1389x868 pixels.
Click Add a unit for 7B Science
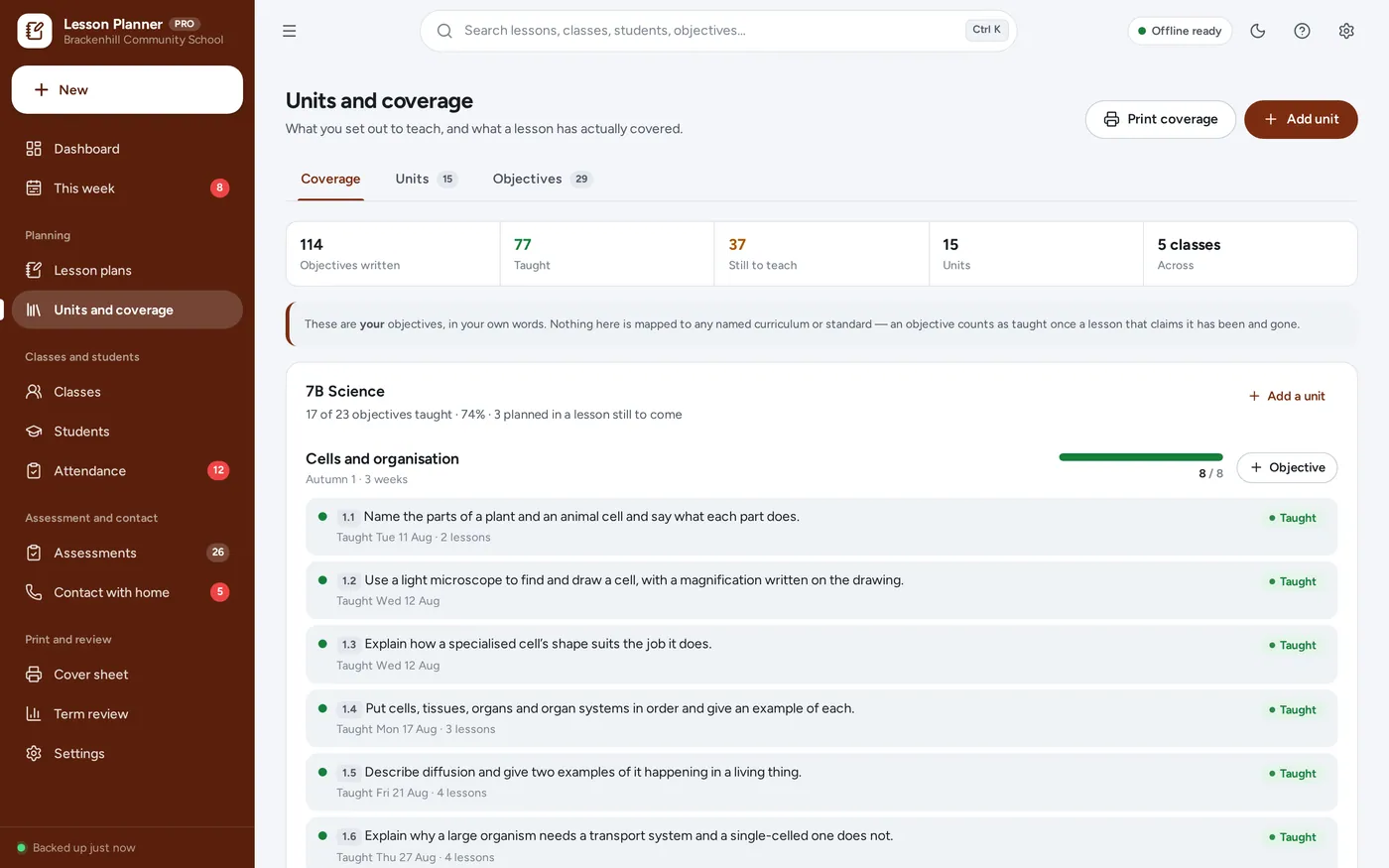click(1287, 396)
